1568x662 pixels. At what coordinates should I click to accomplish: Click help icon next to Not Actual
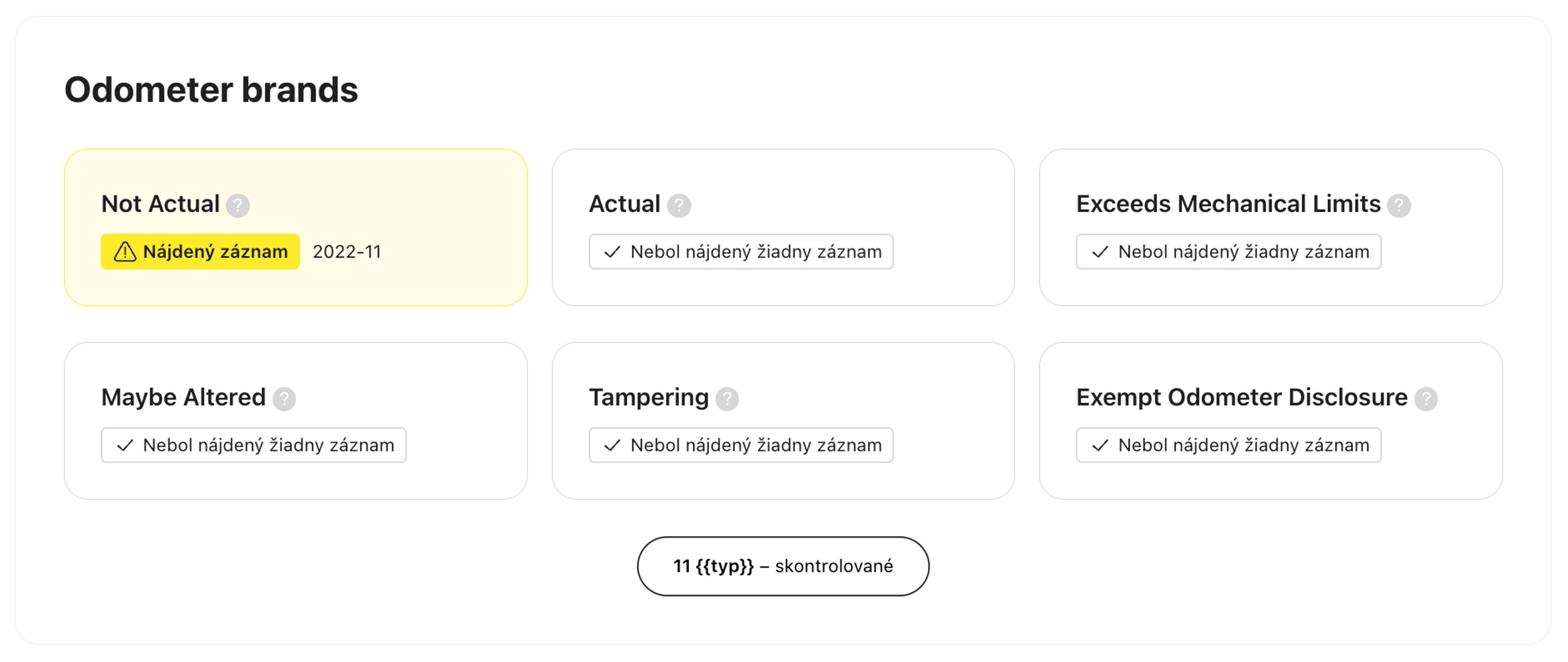pyautogui.click(x=237, y=206)
